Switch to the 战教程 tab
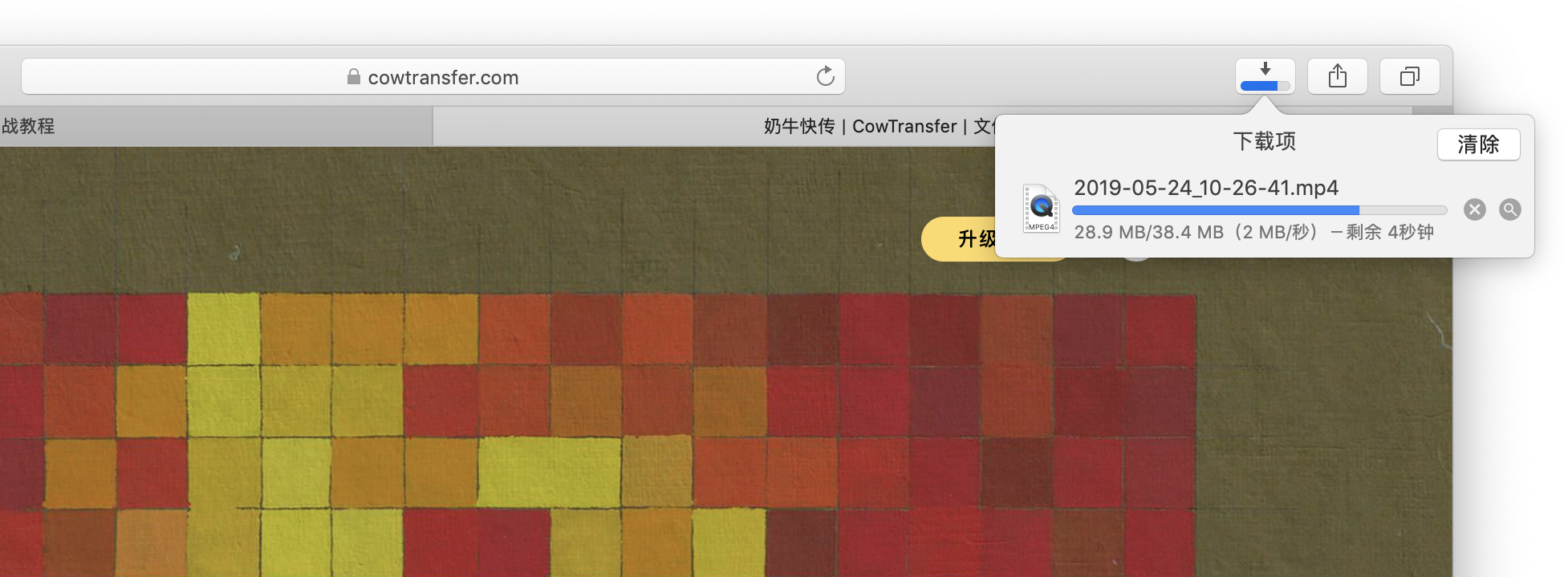Screen dimensions: 1568x577 215,126
